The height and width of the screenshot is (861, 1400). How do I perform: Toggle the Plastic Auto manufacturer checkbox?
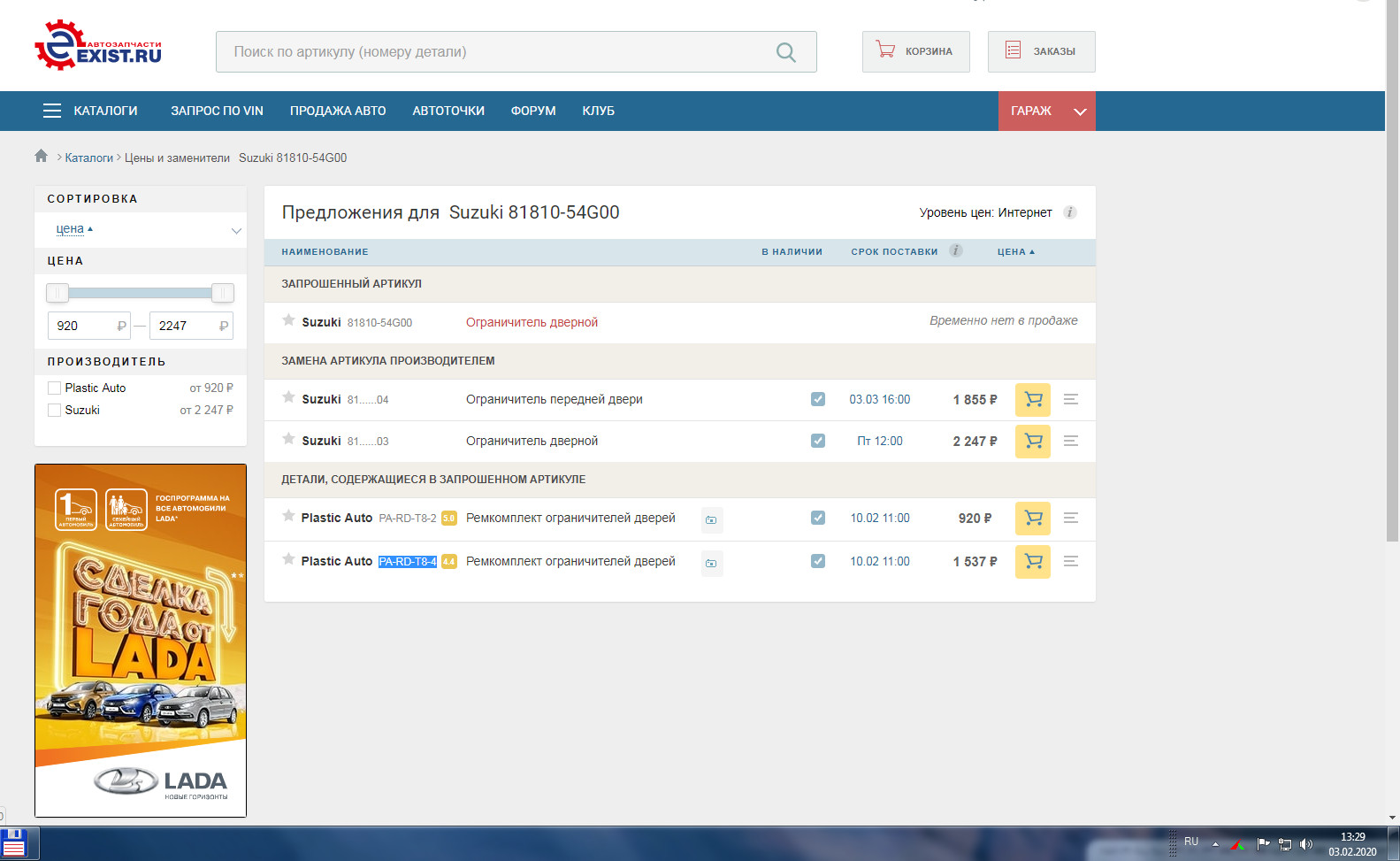54,388
